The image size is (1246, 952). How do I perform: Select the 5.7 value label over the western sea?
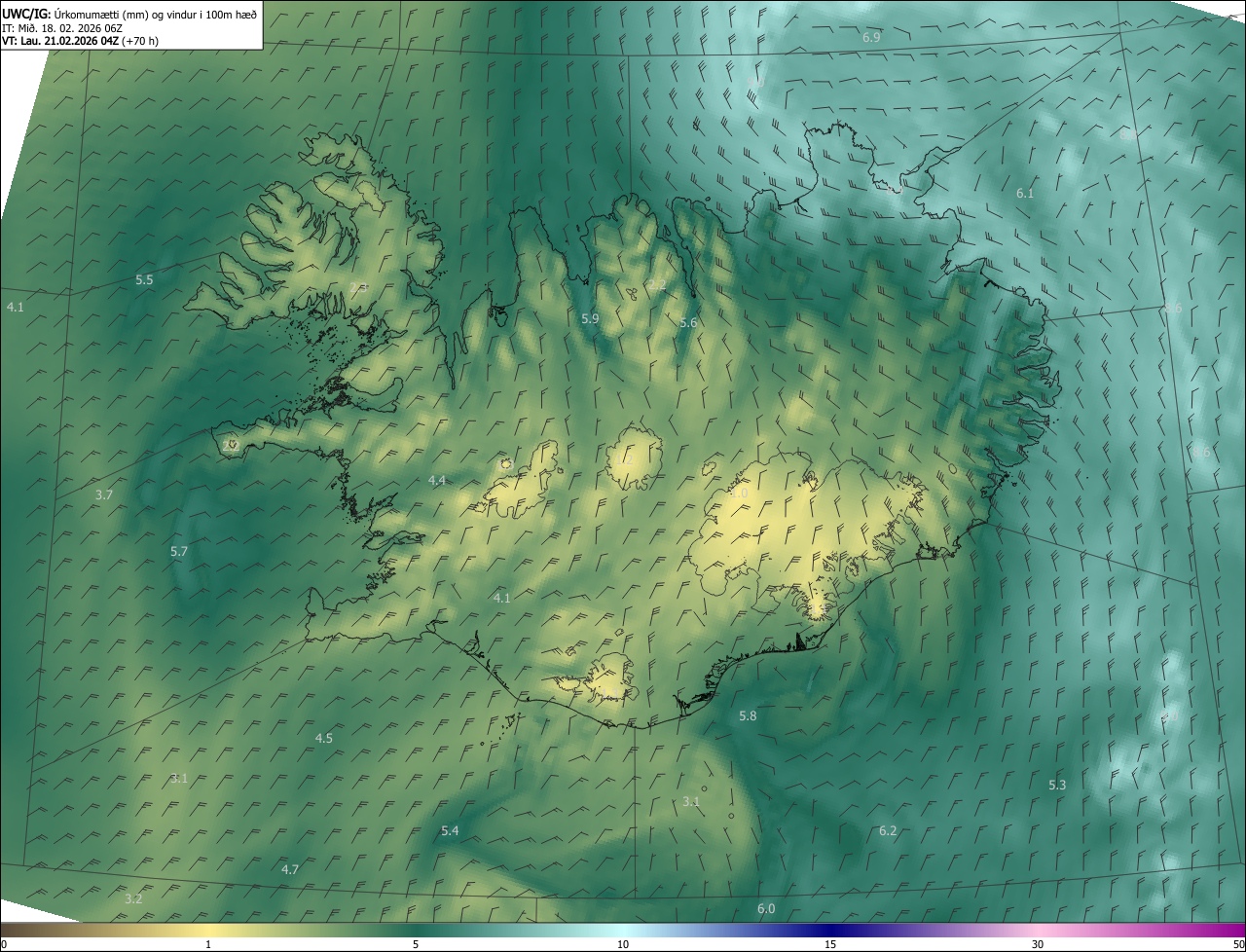179,552
